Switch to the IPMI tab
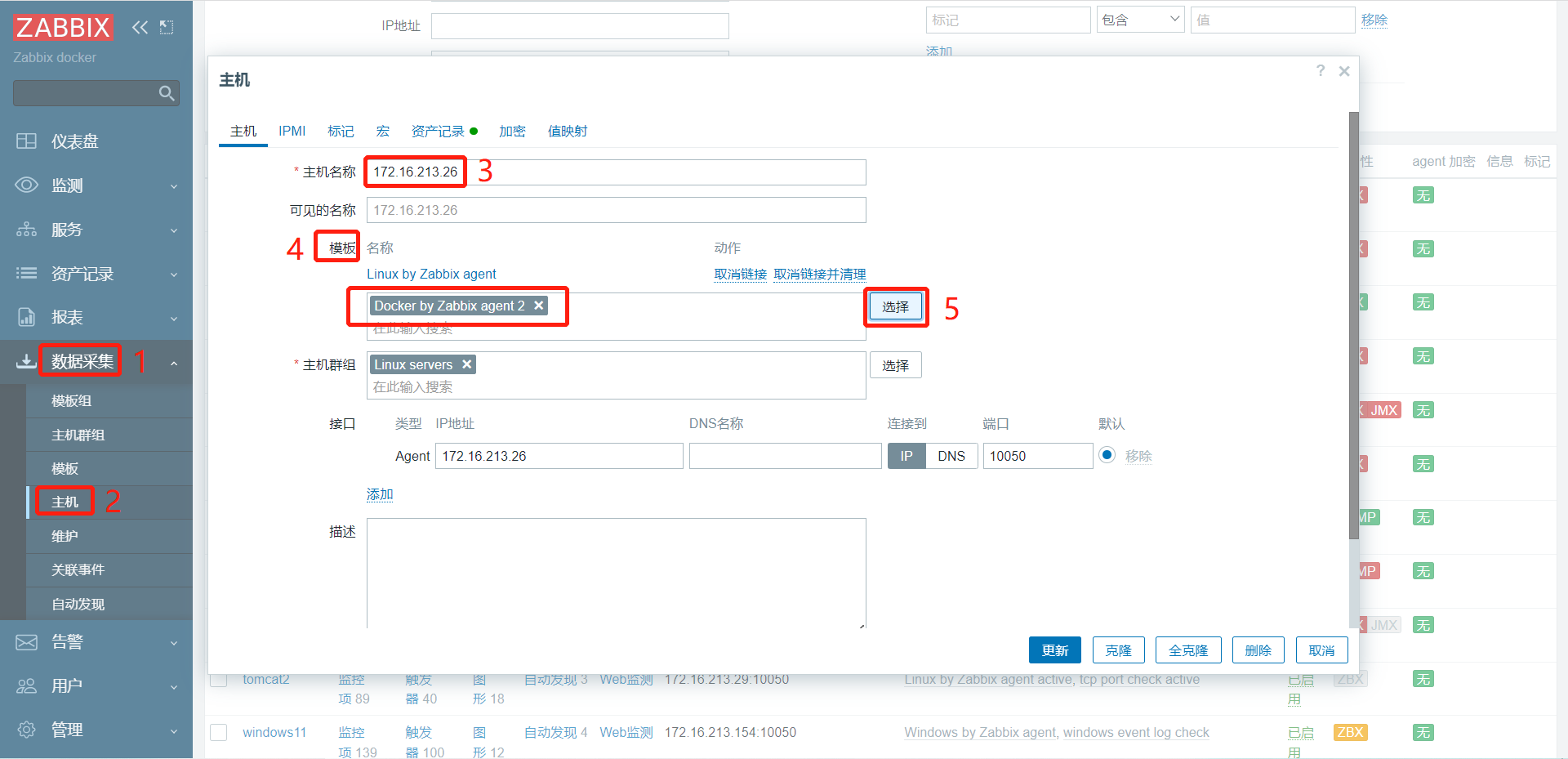The width and height of the screenshot is (1568, 759). (292, 131)
